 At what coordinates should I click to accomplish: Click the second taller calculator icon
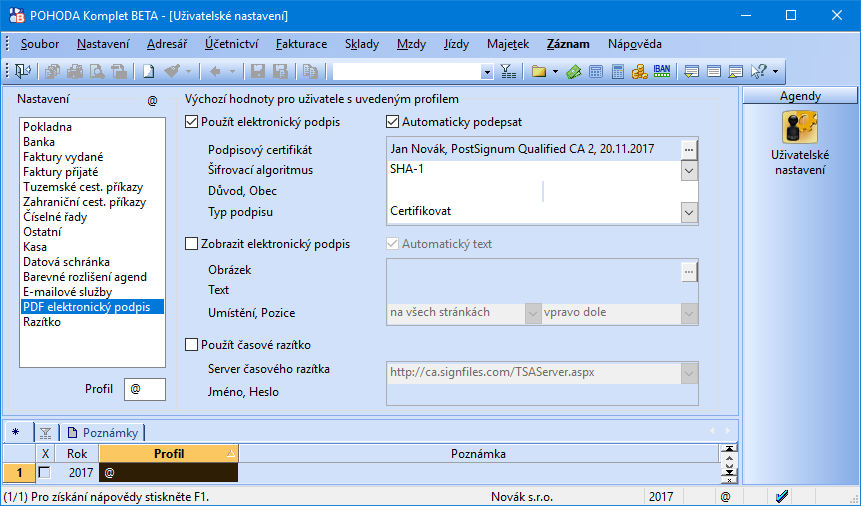pos(618,71)
